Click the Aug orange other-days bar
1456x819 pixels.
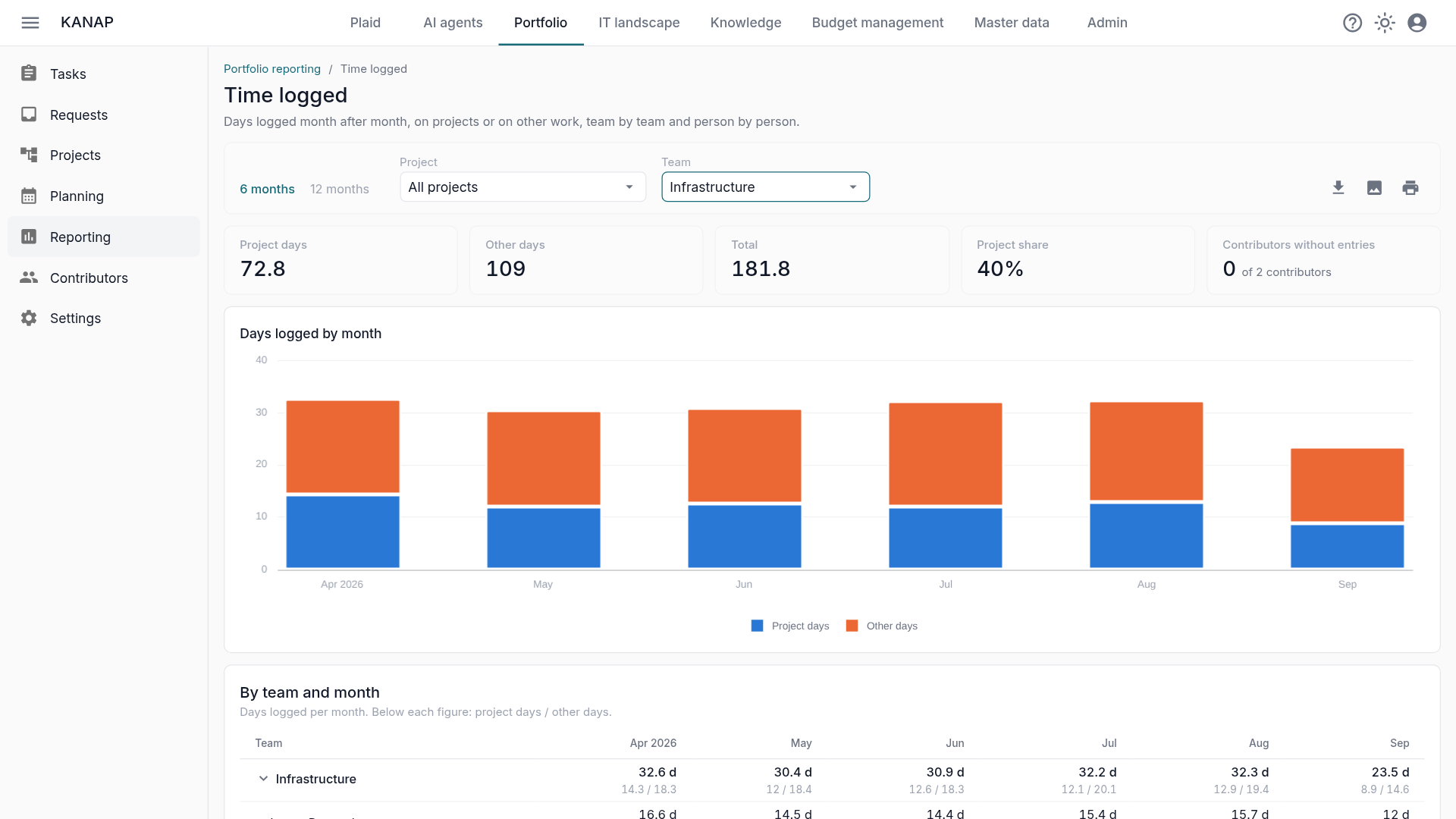pyautogui.click(x=1146, y=451)
